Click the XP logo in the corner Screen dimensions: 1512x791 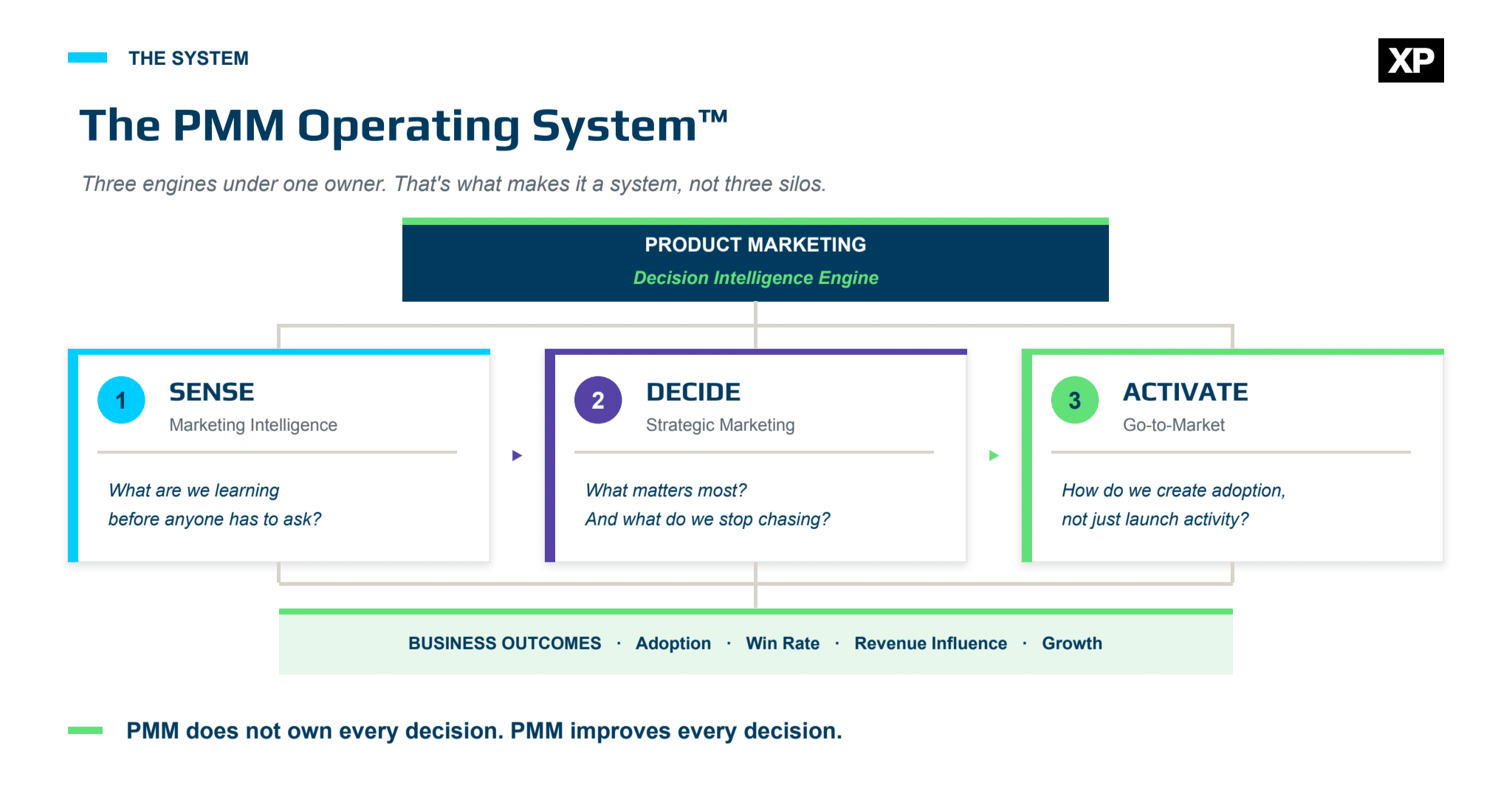[1410, 61]
